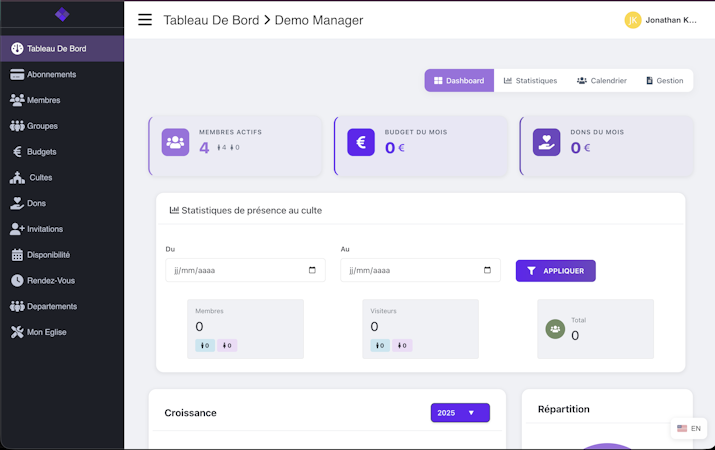Open the Invitations menu label
This screenshot has height=450, width=715.
(45, 229)
